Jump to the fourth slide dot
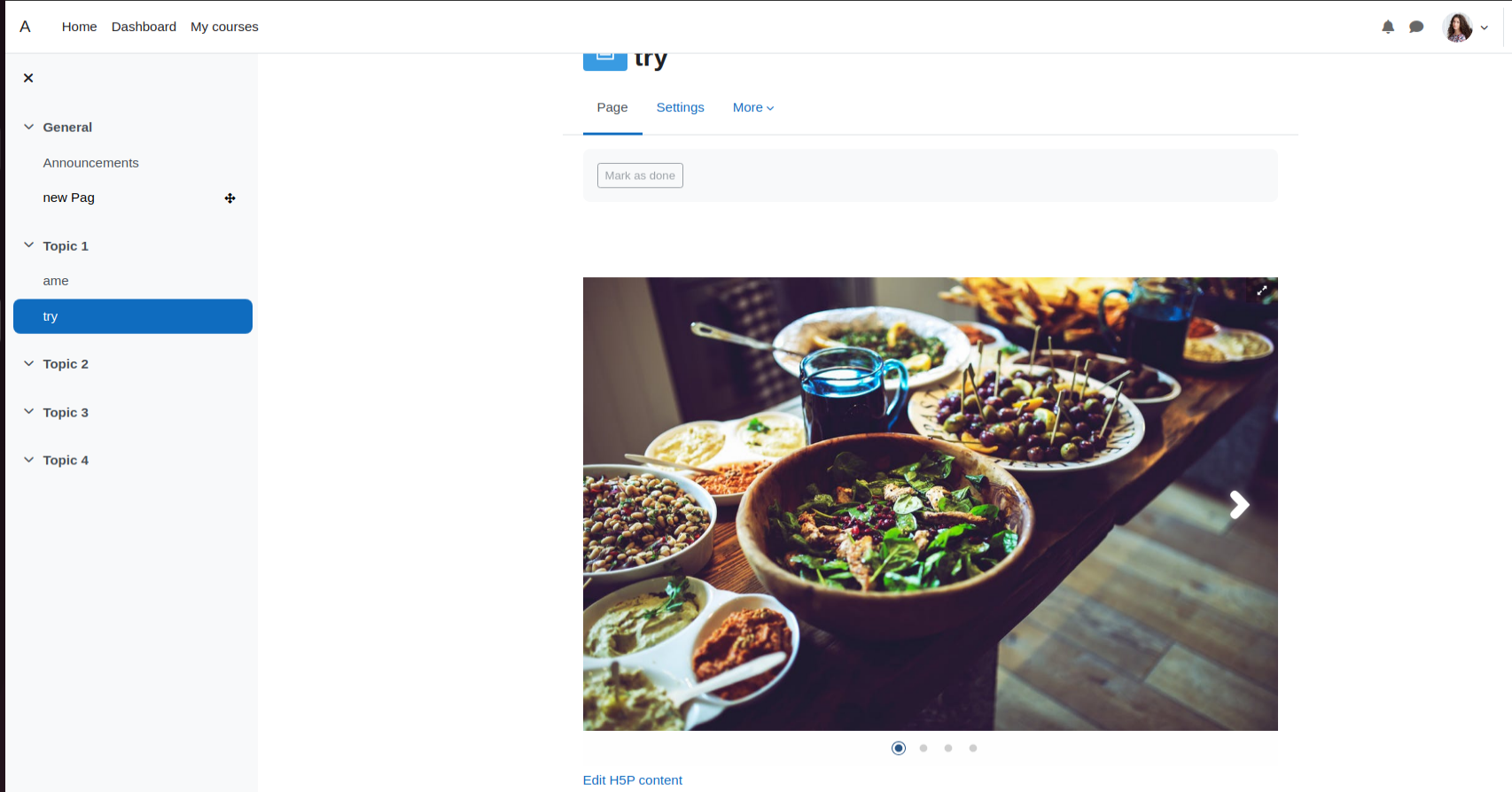This screenshot has height=792, width=1512. (x=973, y=749)
